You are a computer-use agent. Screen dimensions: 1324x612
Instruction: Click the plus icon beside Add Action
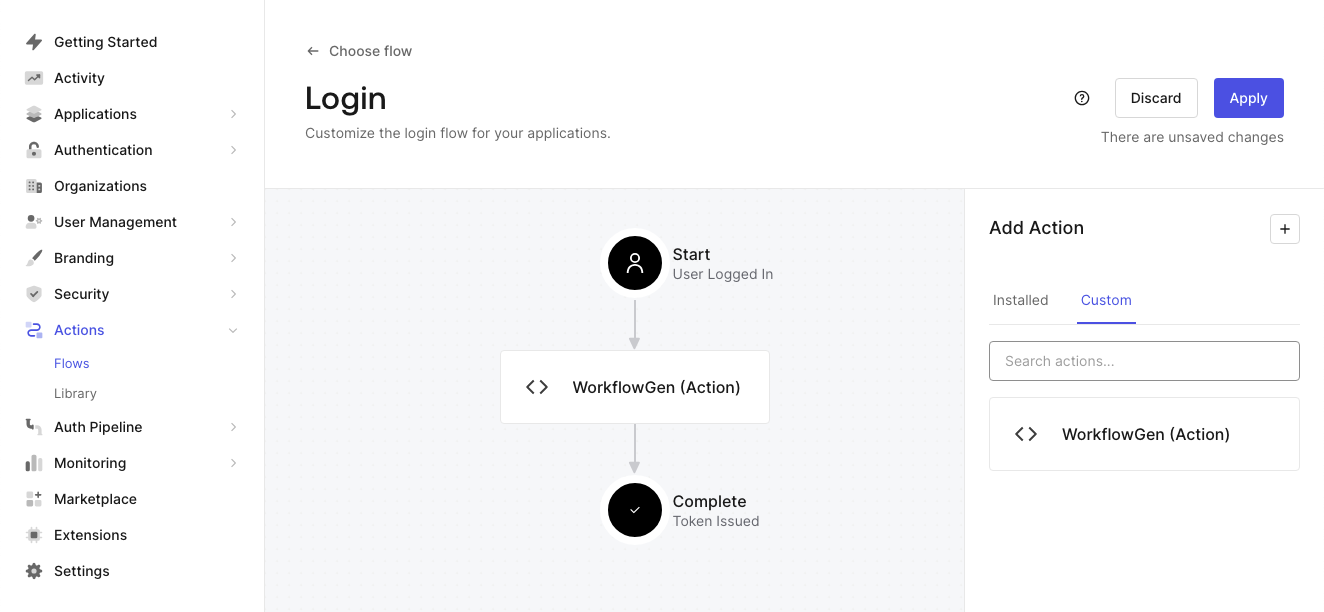(1284, 229)
